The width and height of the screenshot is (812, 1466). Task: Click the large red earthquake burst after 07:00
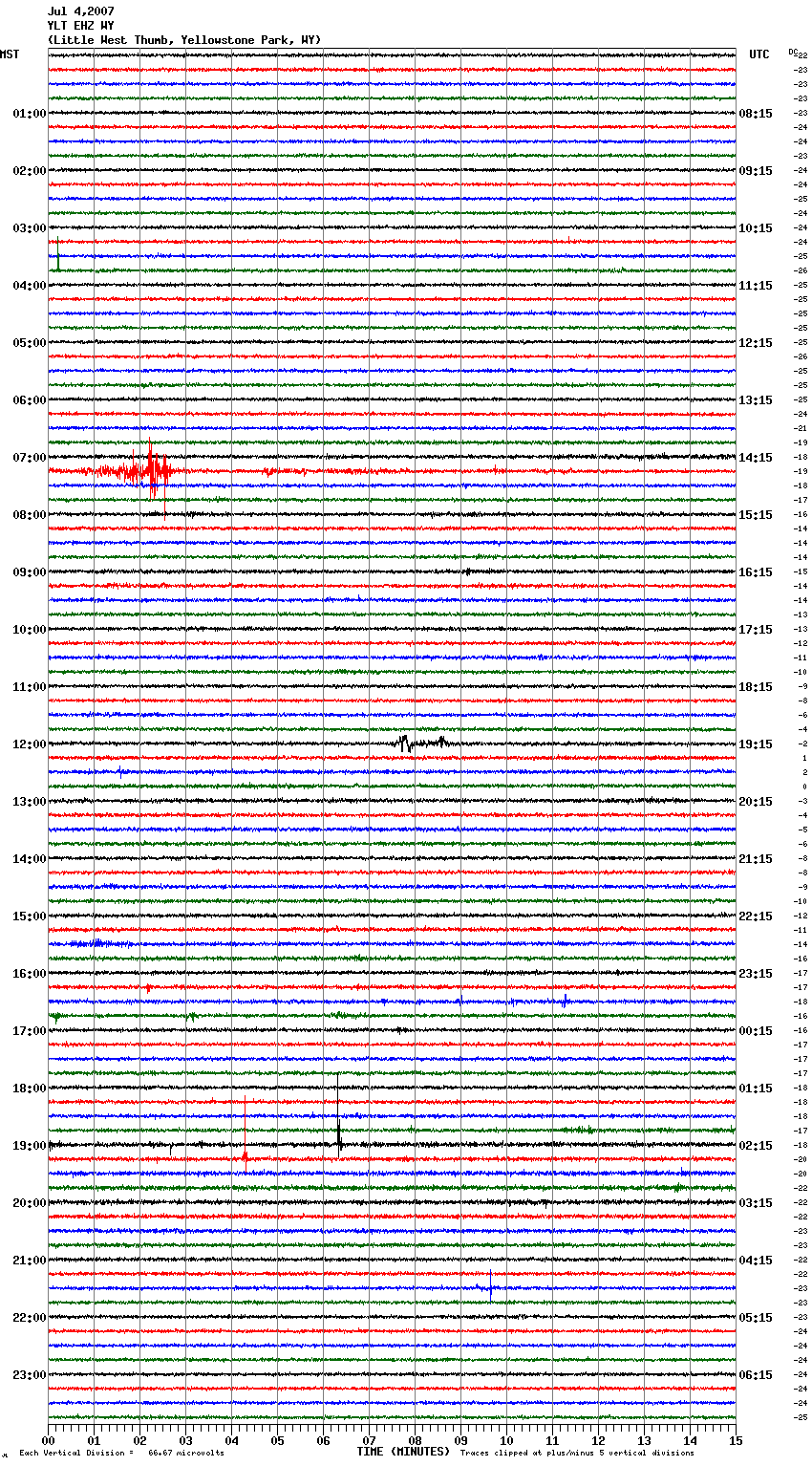tap(150, 471)
